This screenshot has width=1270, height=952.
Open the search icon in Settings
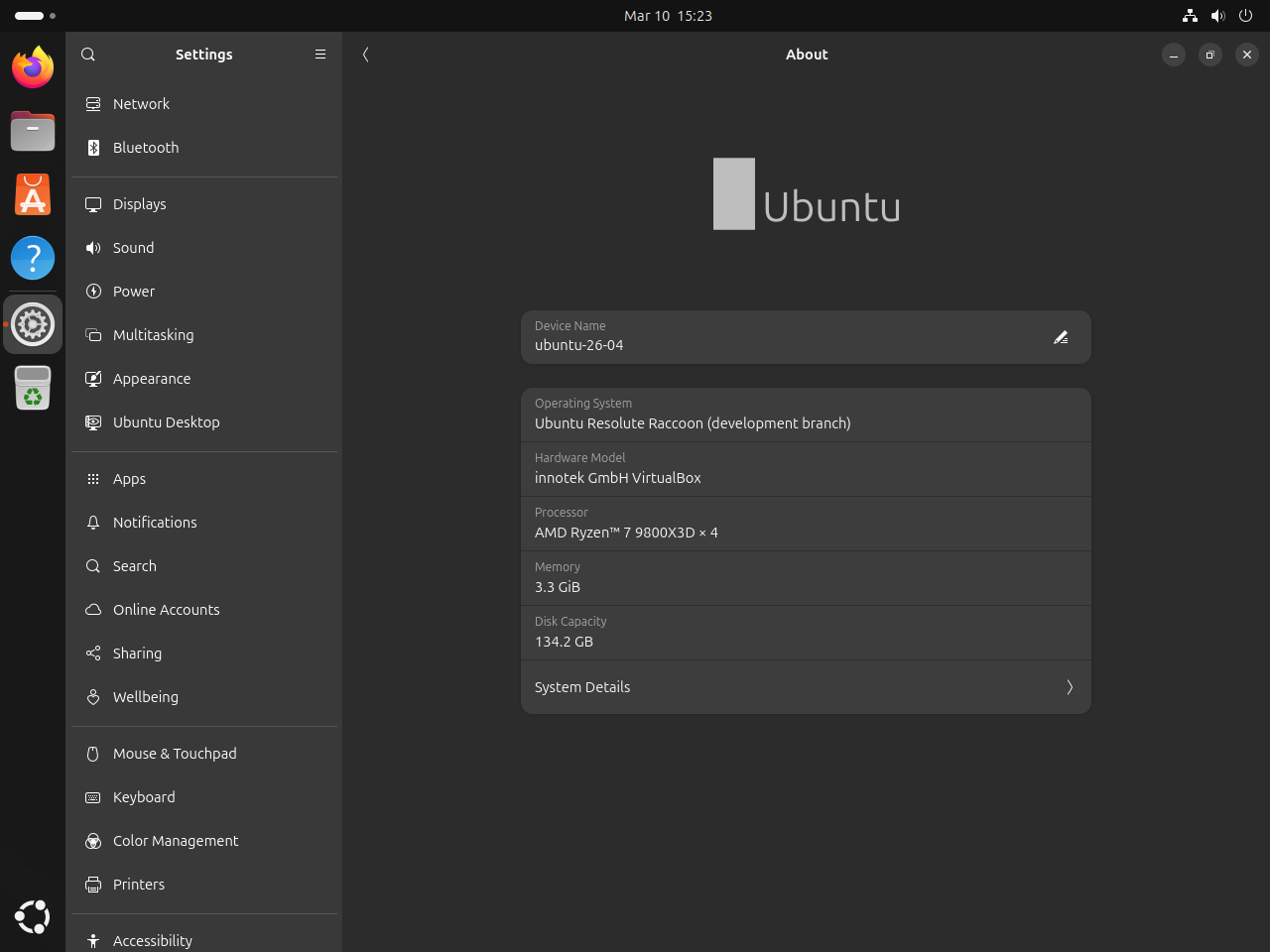pyautogui.click(x=87, y=54)
